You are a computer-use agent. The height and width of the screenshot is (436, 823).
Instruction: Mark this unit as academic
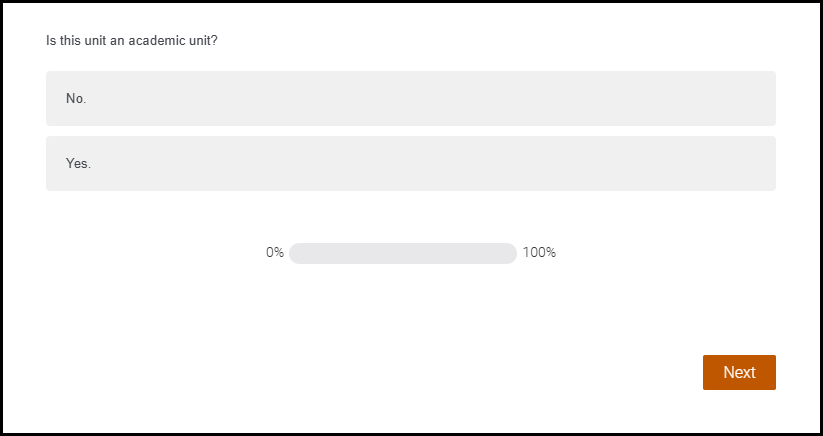(410, 163)
